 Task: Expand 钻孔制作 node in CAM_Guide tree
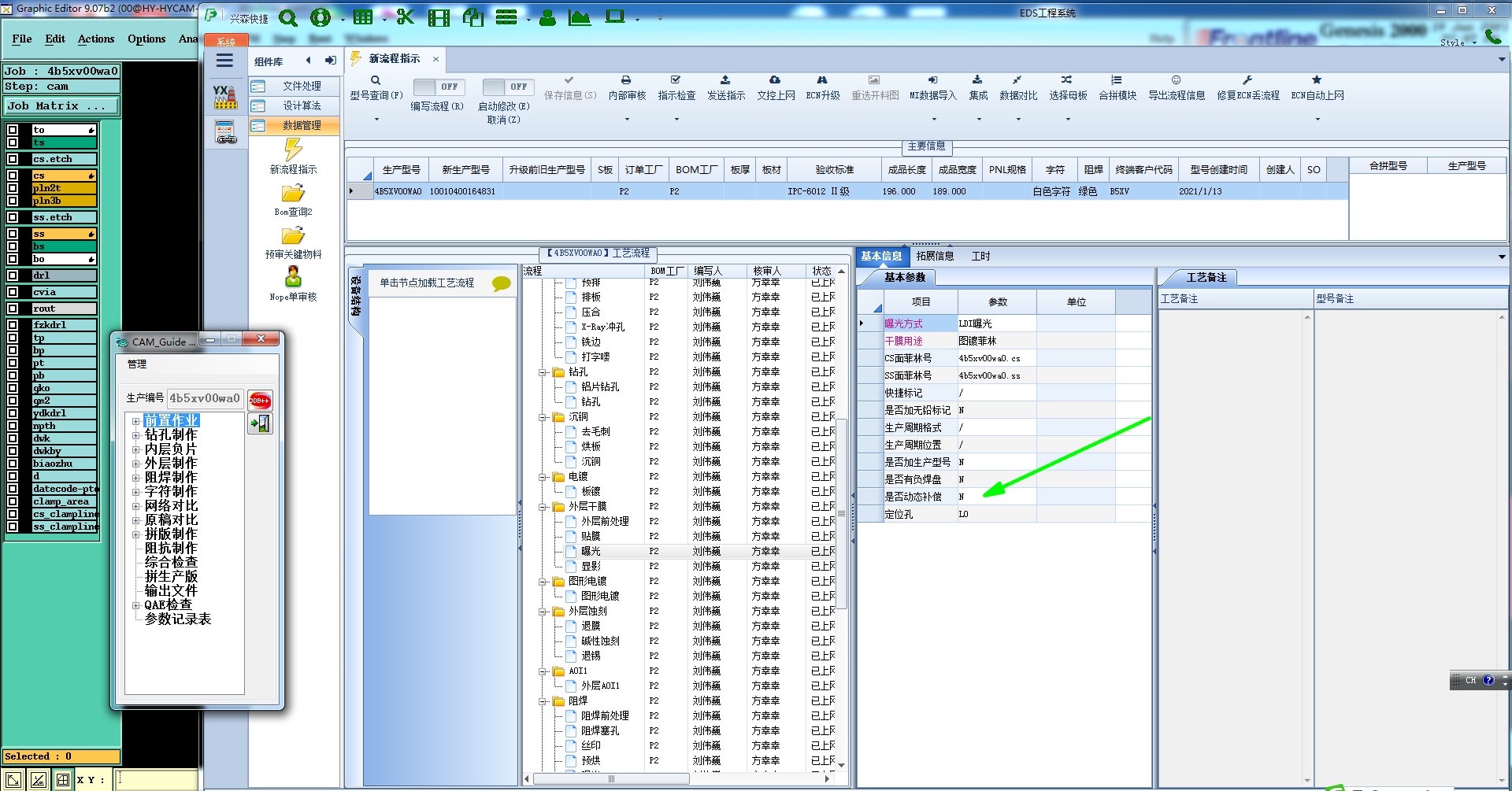point(135,435)
